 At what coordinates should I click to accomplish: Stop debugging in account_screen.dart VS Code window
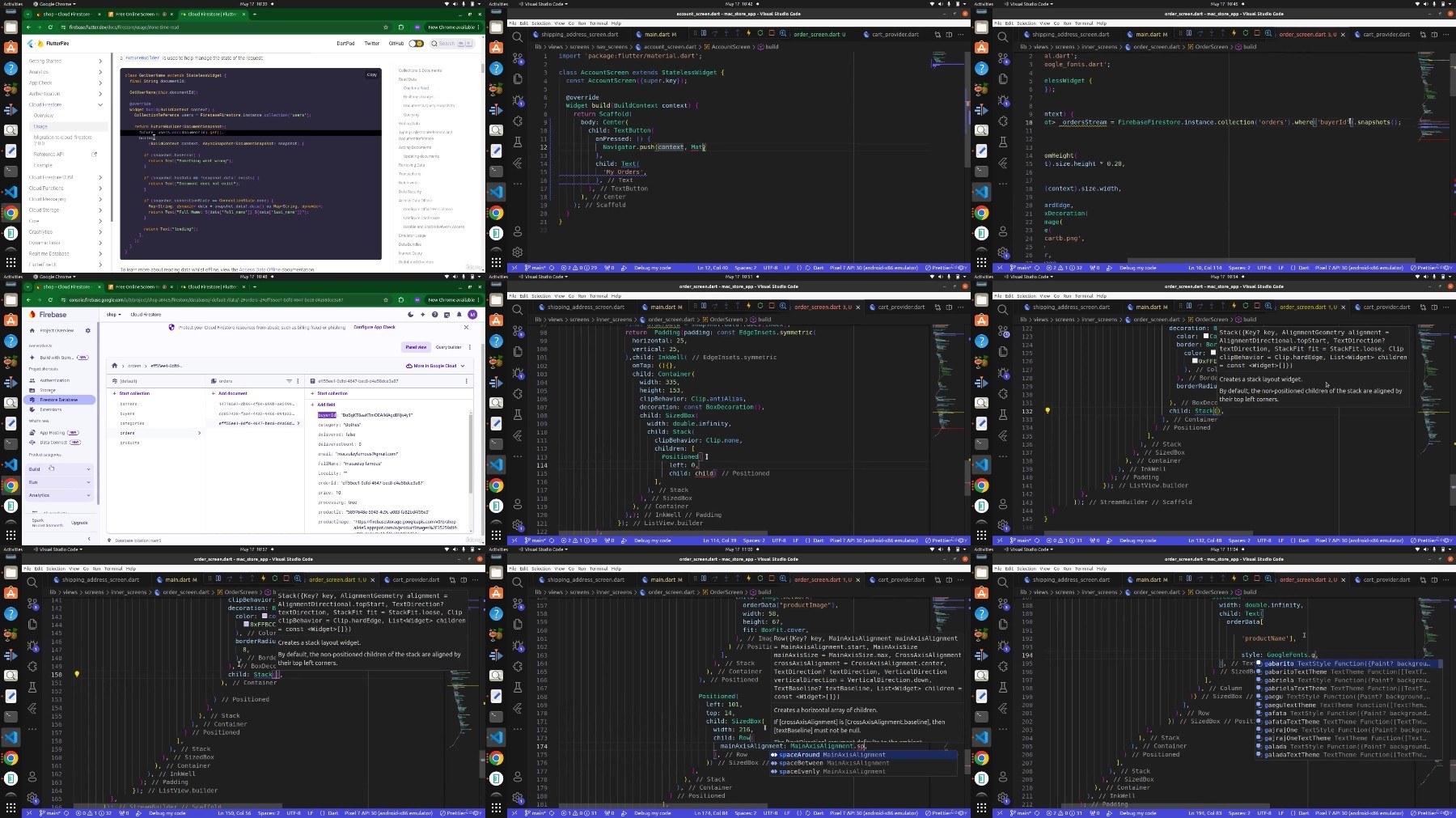pos(771,33)
